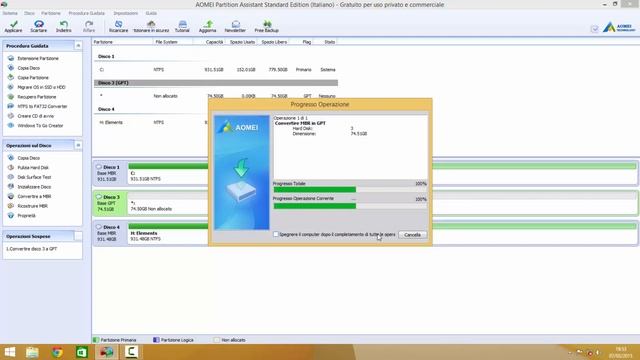Select Pulisci Hard Disk operation
Viewport: 640px width, 360px height.
tap(33, 167)
